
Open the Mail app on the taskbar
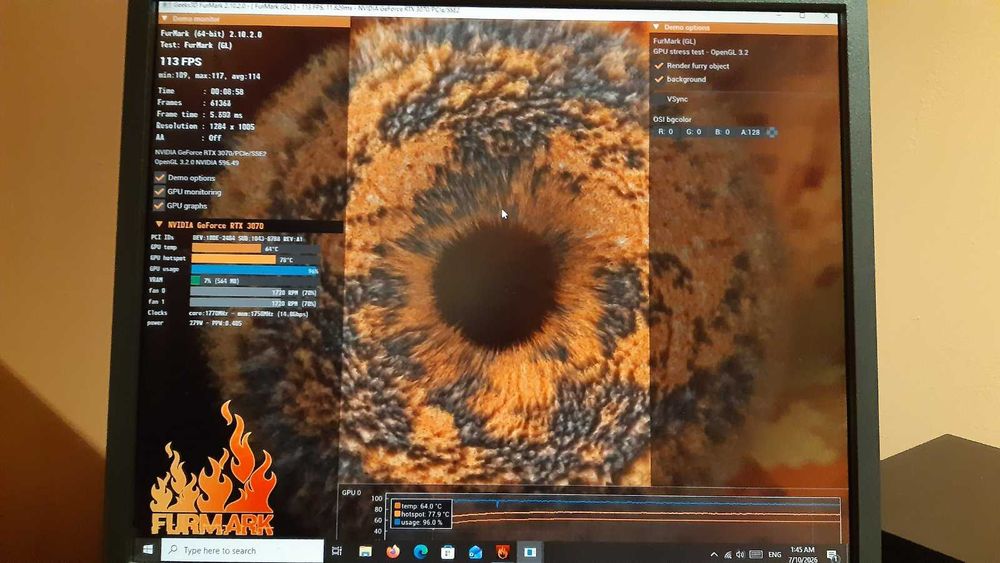tap(475, 552)
